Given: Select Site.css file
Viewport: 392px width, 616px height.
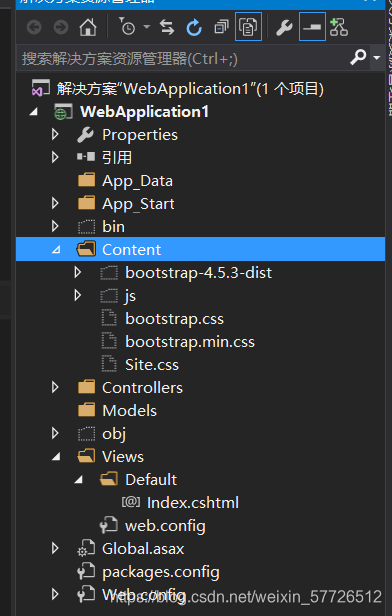Looking at the screenshot, I should coord(152,365).
